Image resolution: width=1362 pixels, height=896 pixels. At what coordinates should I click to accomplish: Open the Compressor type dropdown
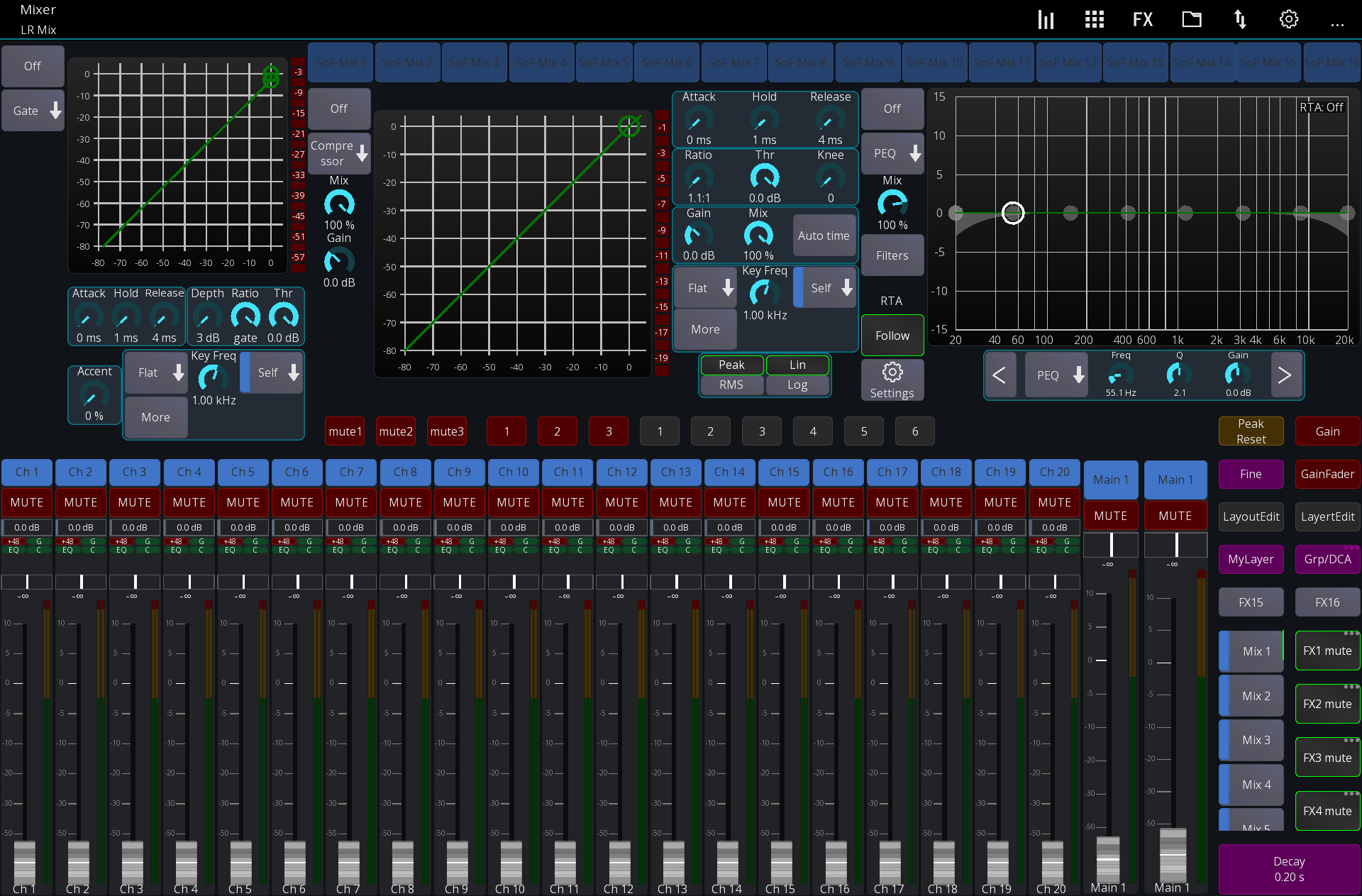[339, 153]
